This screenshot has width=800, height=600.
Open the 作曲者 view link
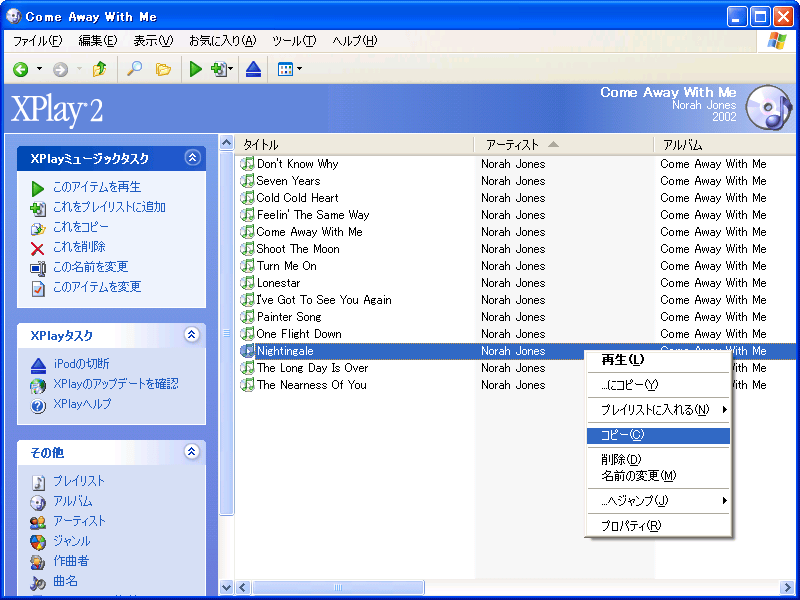click(71, 561)
